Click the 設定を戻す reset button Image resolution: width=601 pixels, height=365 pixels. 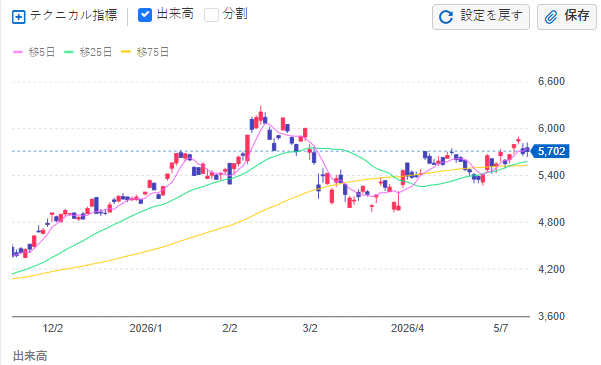[x=481, y=17]
